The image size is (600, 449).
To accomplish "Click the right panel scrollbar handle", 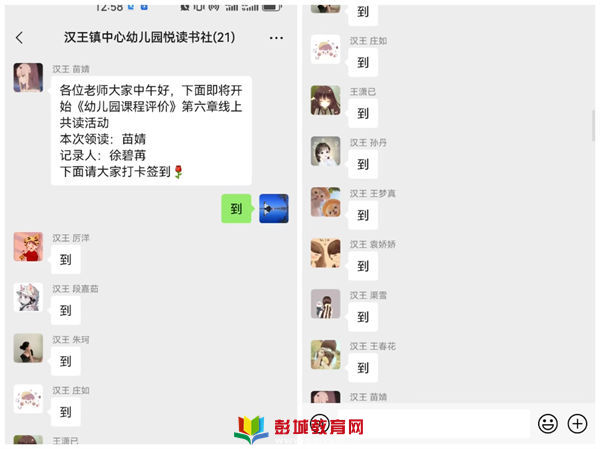I will (593, 126).
